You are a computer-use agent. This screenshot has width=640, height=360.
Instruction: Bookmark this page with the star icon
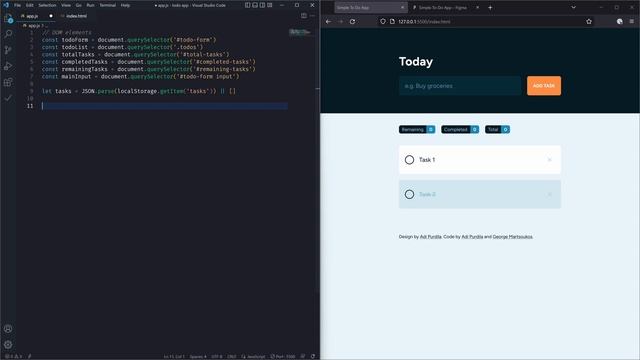(x=589, y=22)
